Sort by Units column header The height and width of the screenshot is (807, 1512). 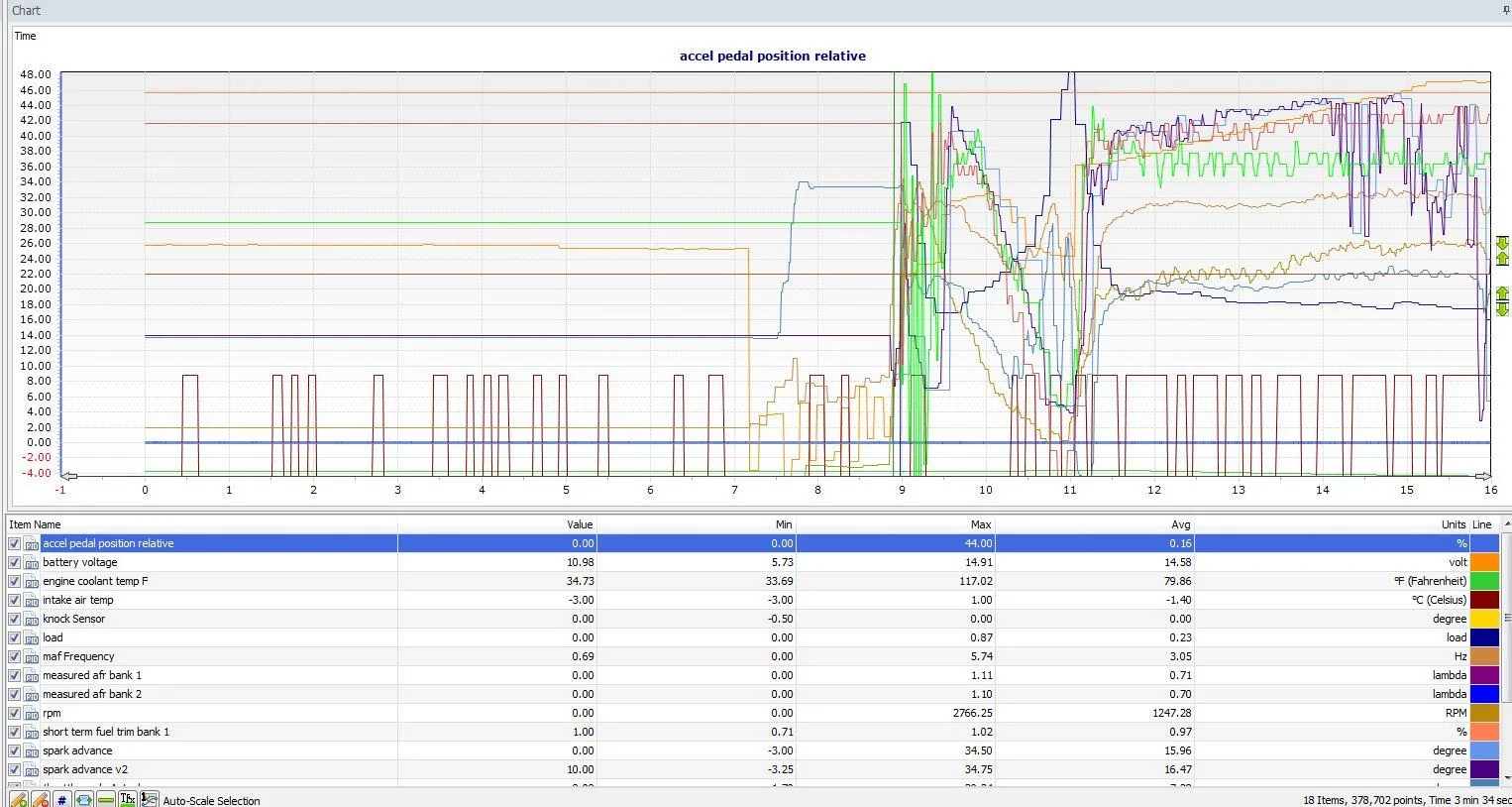click(x=1332, y=524)
